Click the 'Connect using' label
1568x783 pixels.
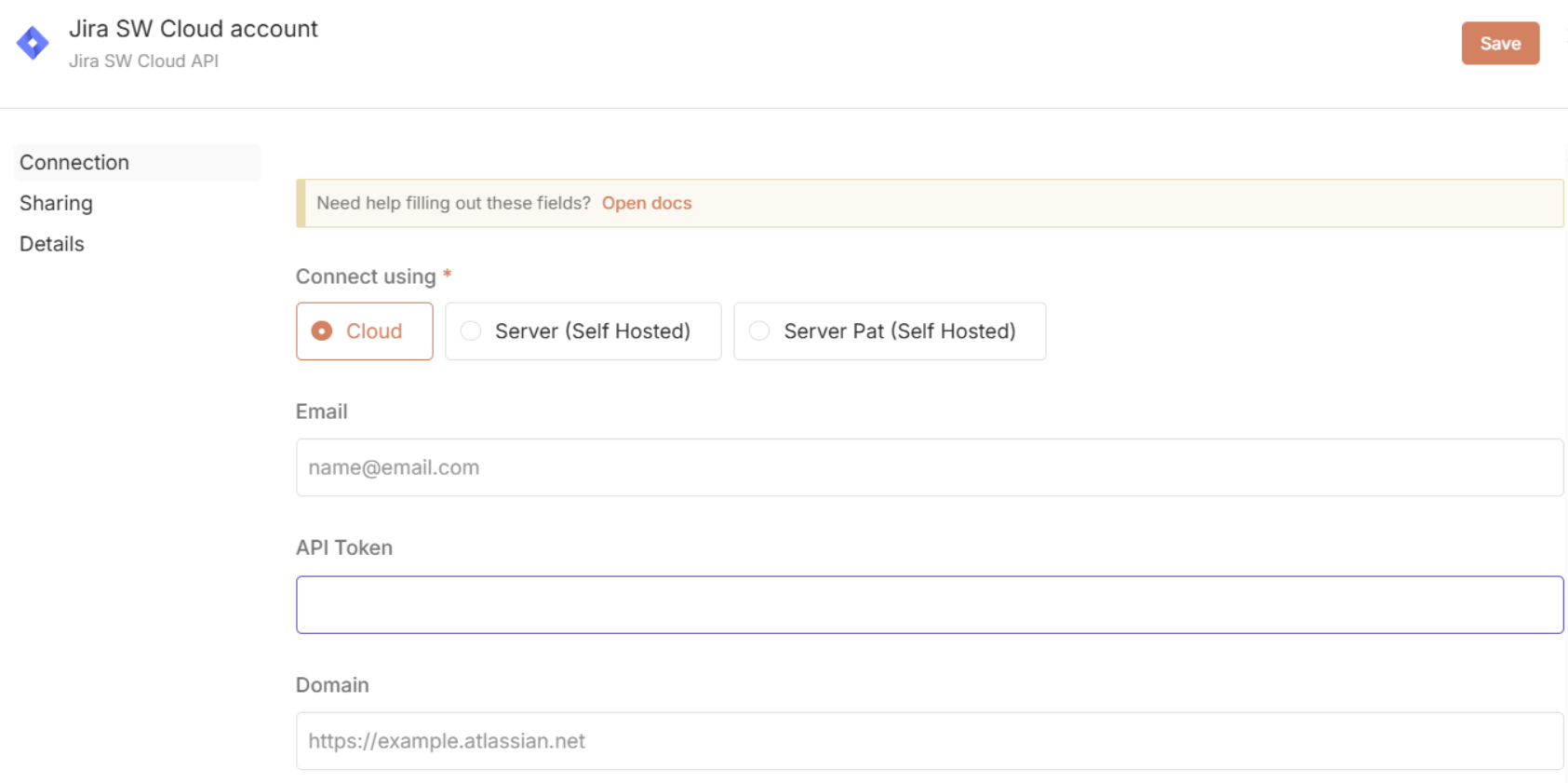(366, 277)
